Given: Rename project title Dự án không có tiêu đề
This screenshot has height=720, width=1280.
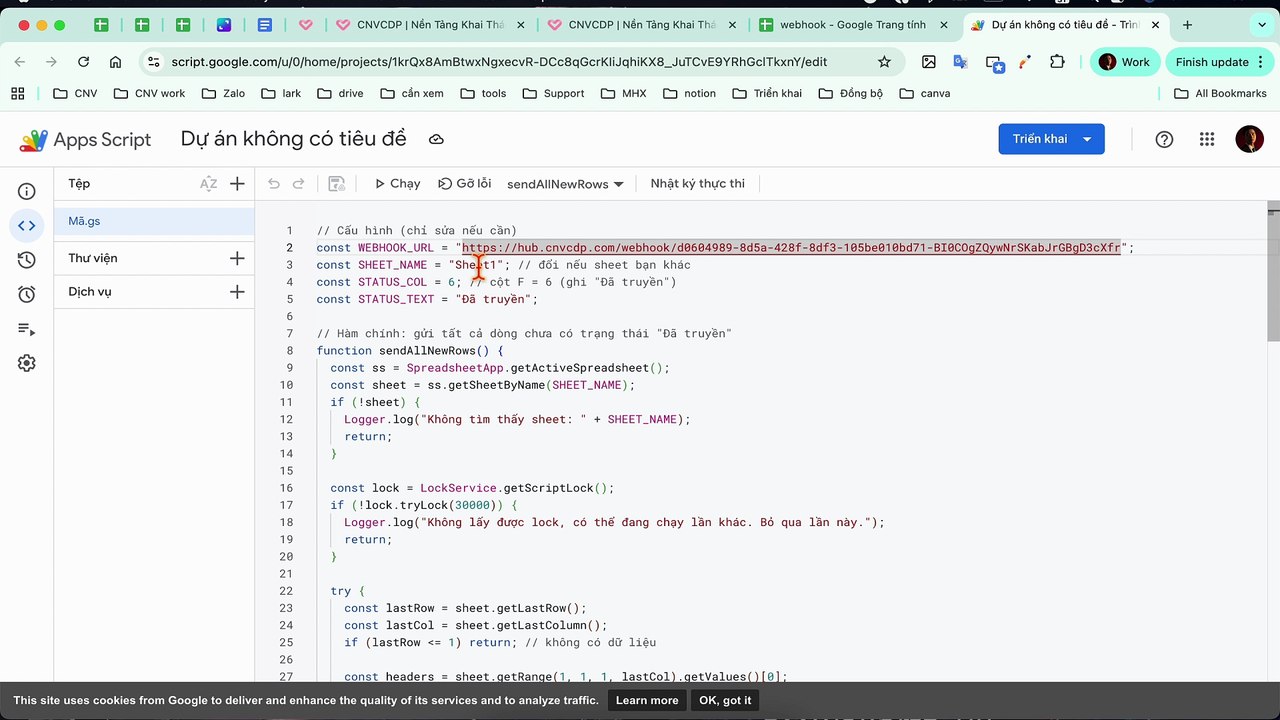Looking at the screenshot, I should [293, 139].
